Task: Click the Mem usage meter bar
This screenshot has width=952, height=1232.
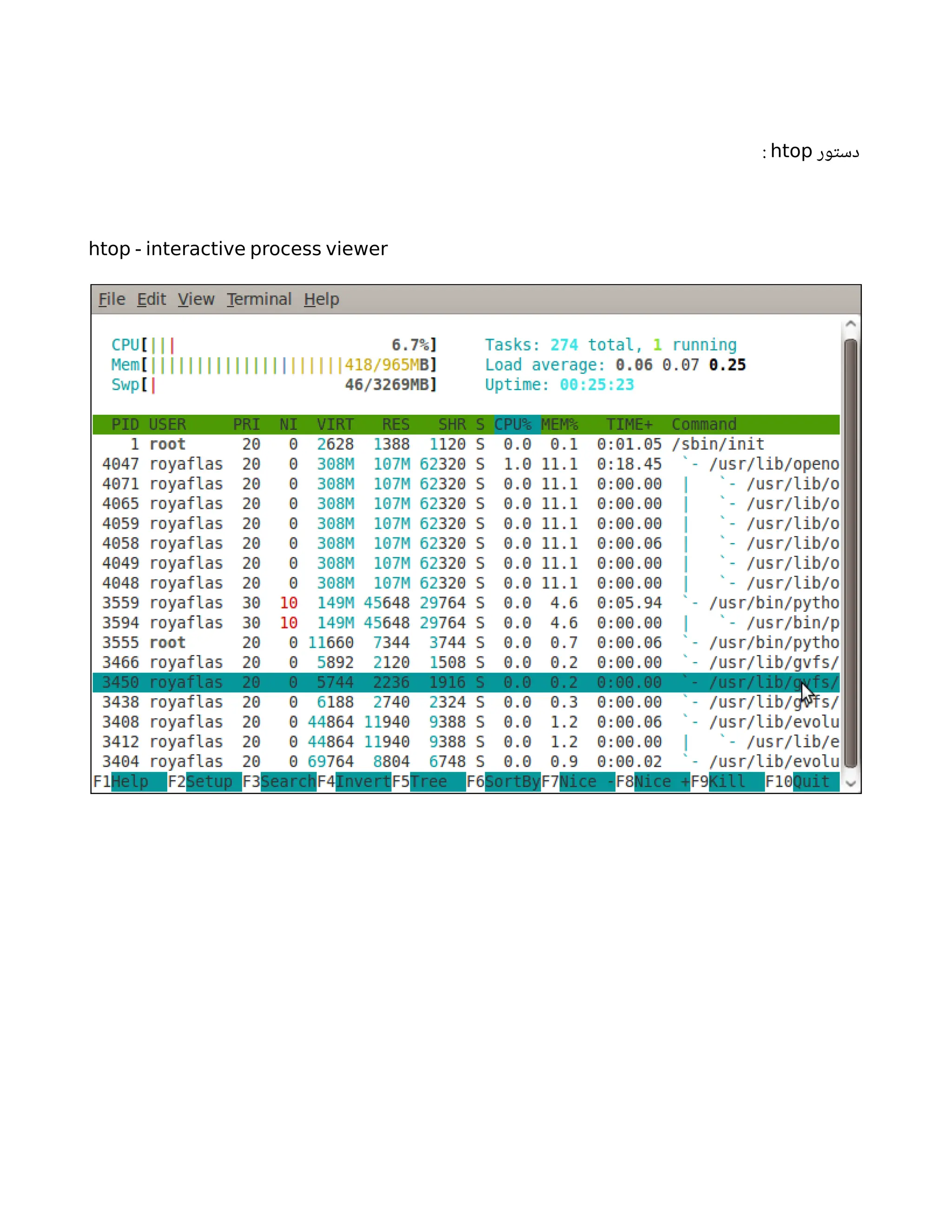Action: click(x=274, y=364)
